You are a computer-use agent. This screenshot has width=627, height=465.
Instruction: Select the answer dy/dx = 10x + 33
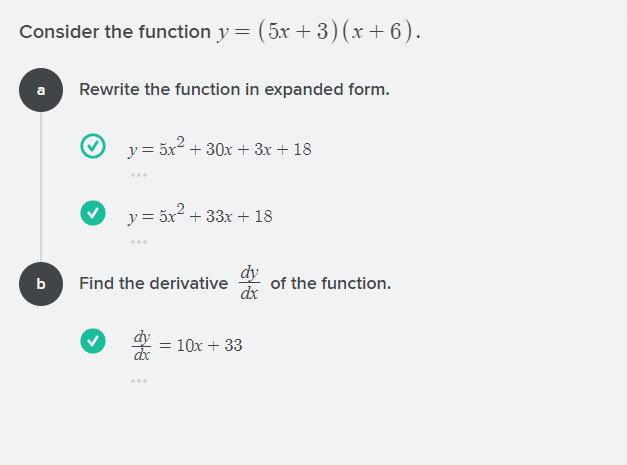point(188,345)
